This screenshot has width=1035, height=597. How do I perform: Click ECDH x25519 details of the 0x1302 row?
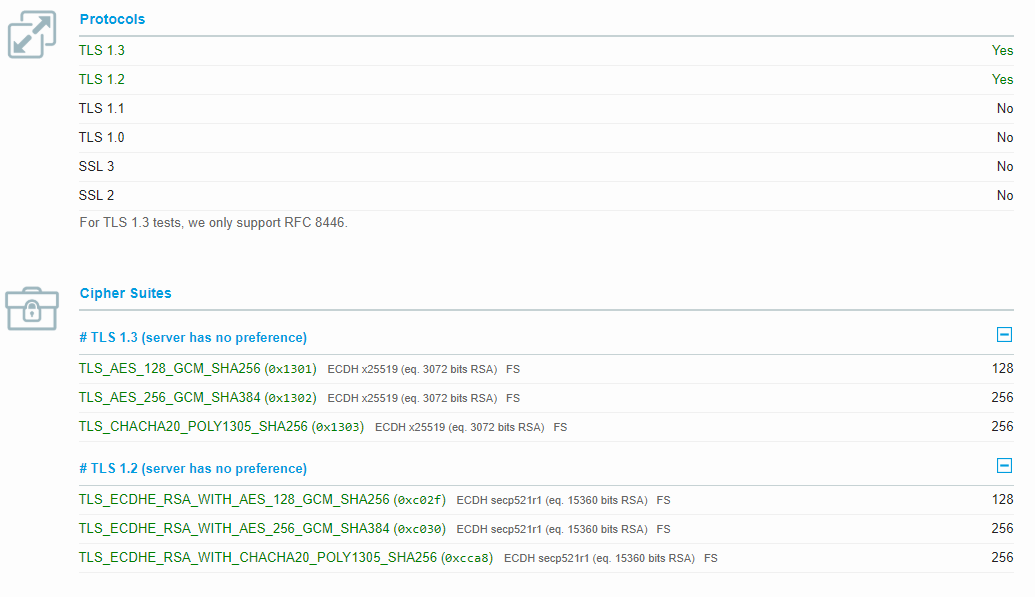coord(412,398)
